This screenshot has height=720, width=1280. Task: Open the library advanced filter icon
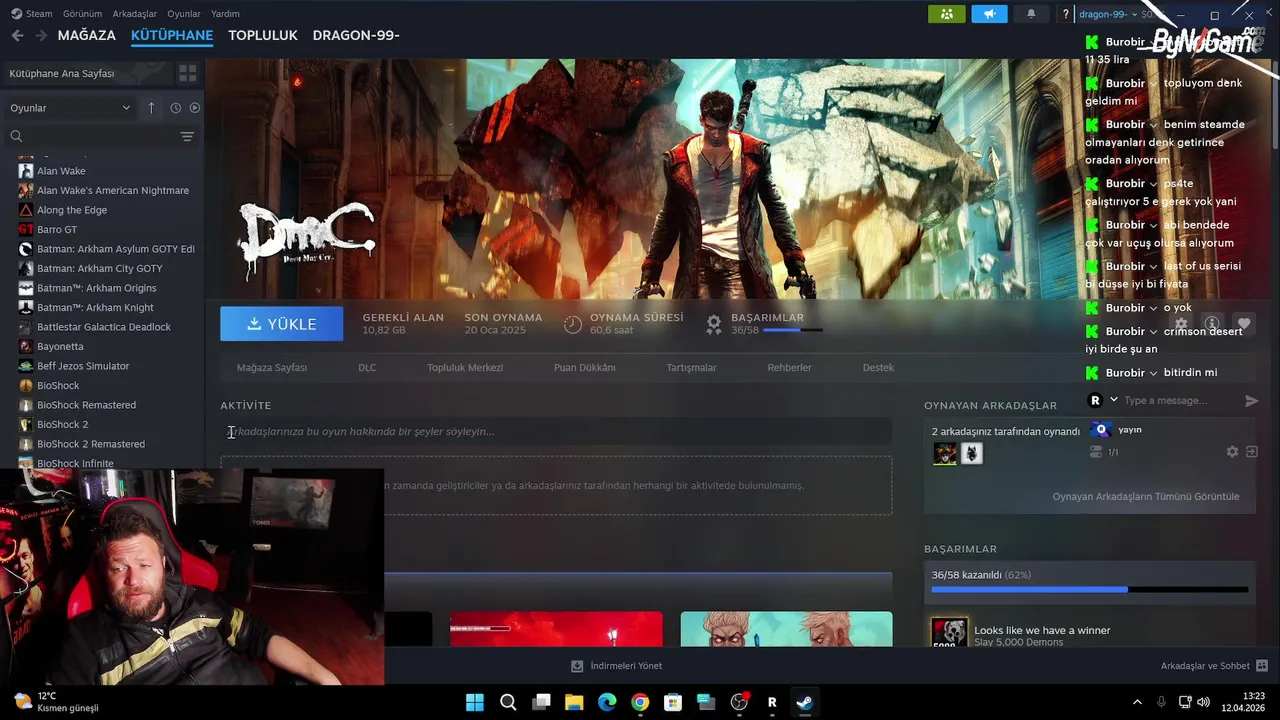point(187,136)
